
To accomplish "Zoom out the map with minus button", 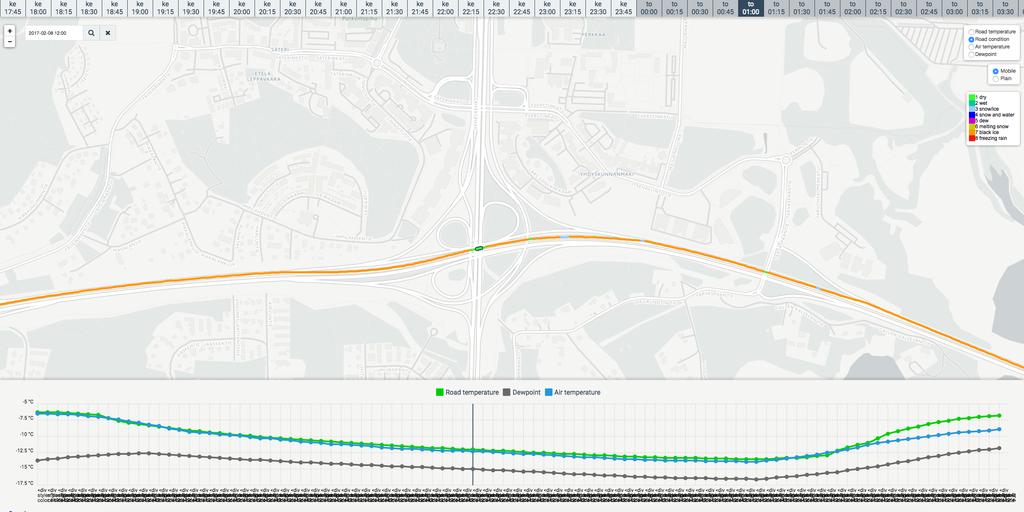I will [x=9, y=42].
